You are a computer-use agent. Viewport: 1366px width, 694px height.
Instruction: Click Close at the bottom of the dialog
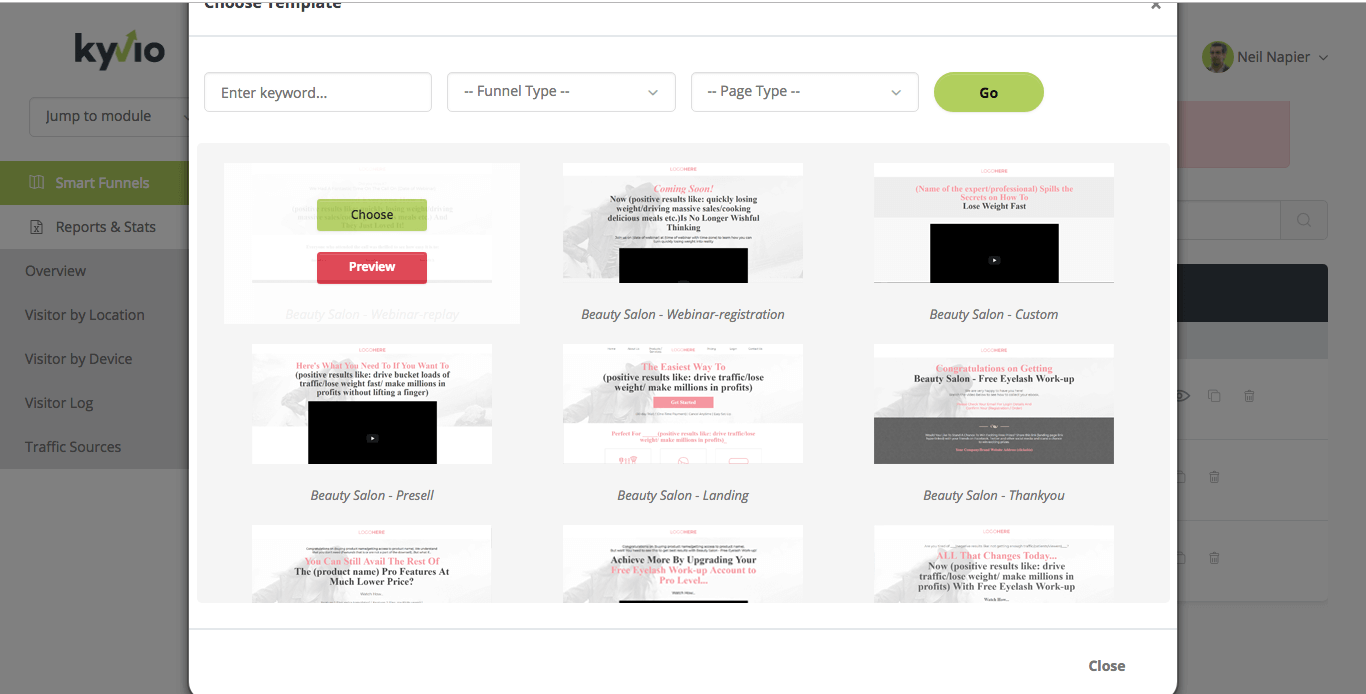pos(1107,666)
